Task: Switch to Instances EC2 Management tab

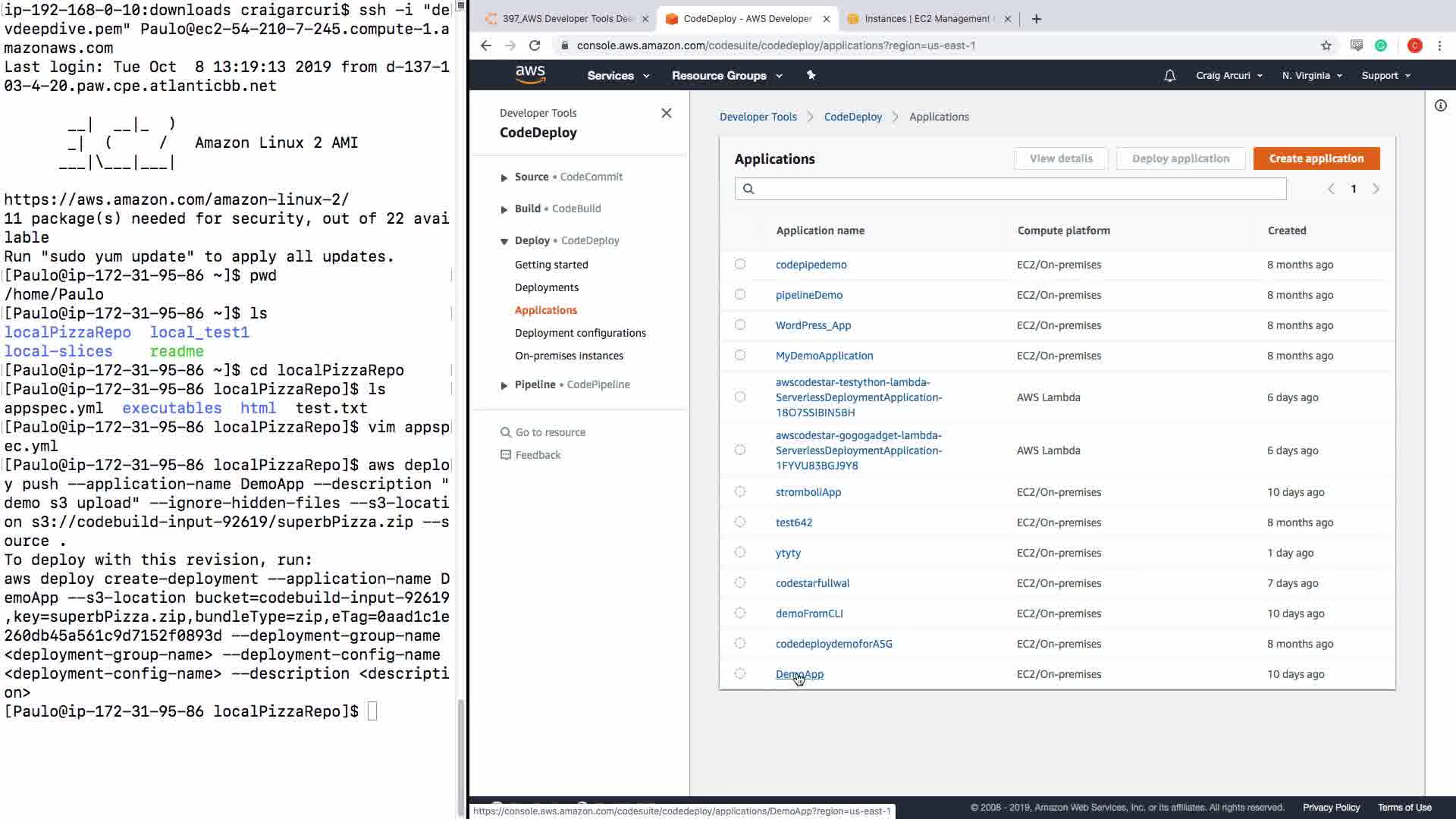Action: 927,19
